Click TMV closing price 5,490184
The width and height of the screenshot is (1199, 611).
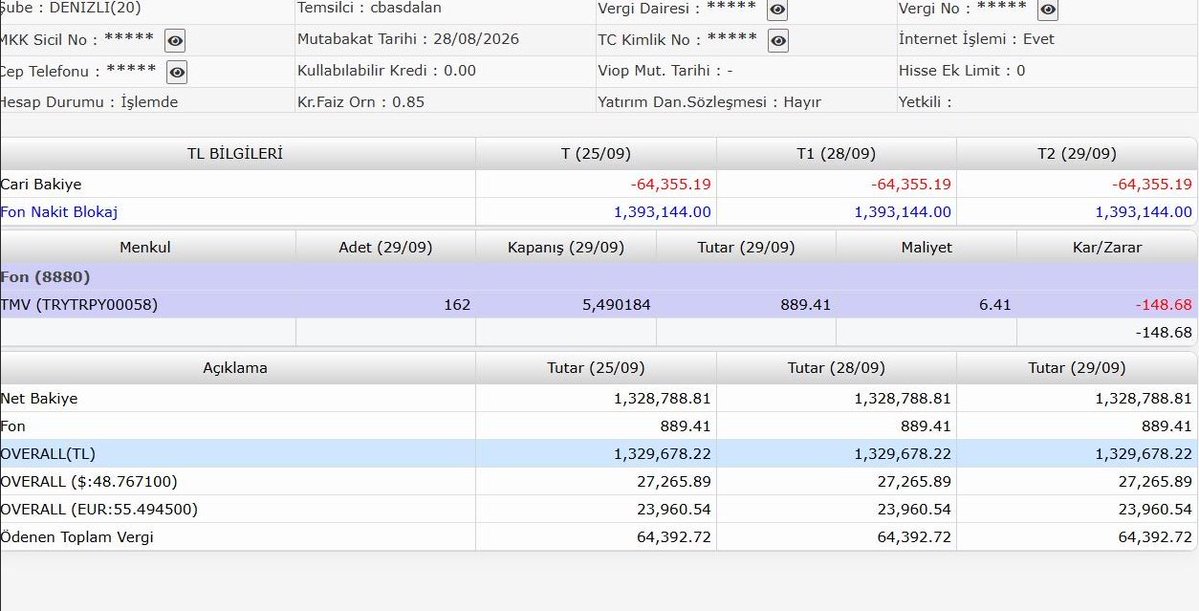(616, 305)
